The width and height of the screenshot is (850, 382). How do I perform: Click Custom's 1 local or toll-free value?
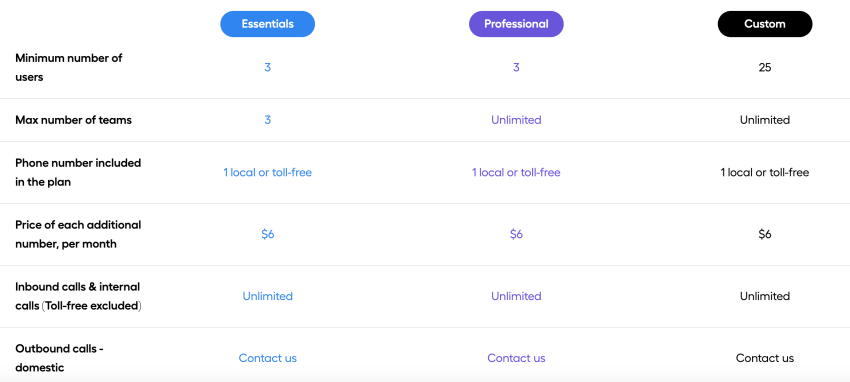click(765, 172)
